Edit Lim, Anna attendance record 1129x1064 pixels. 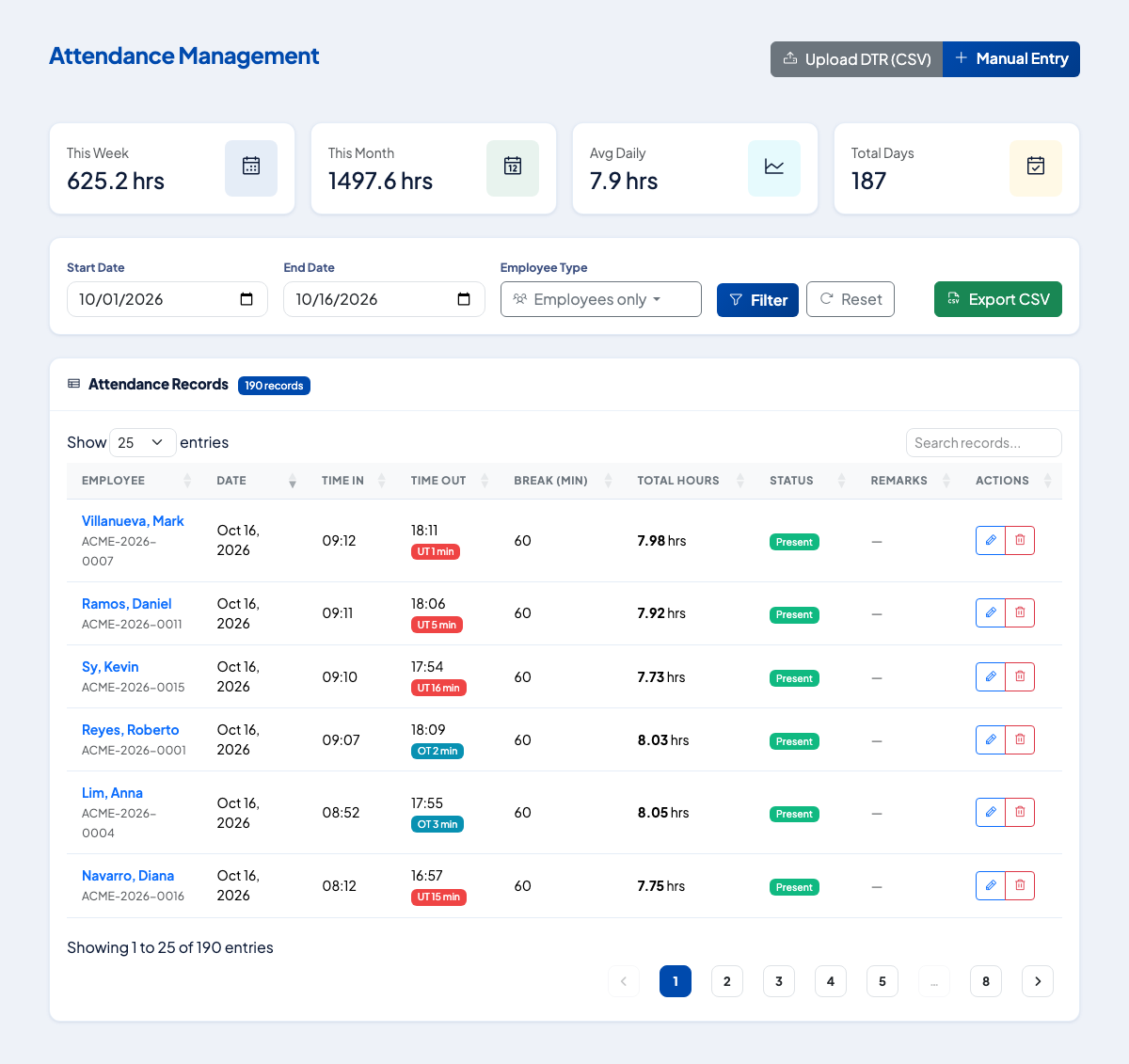point(991,812)
